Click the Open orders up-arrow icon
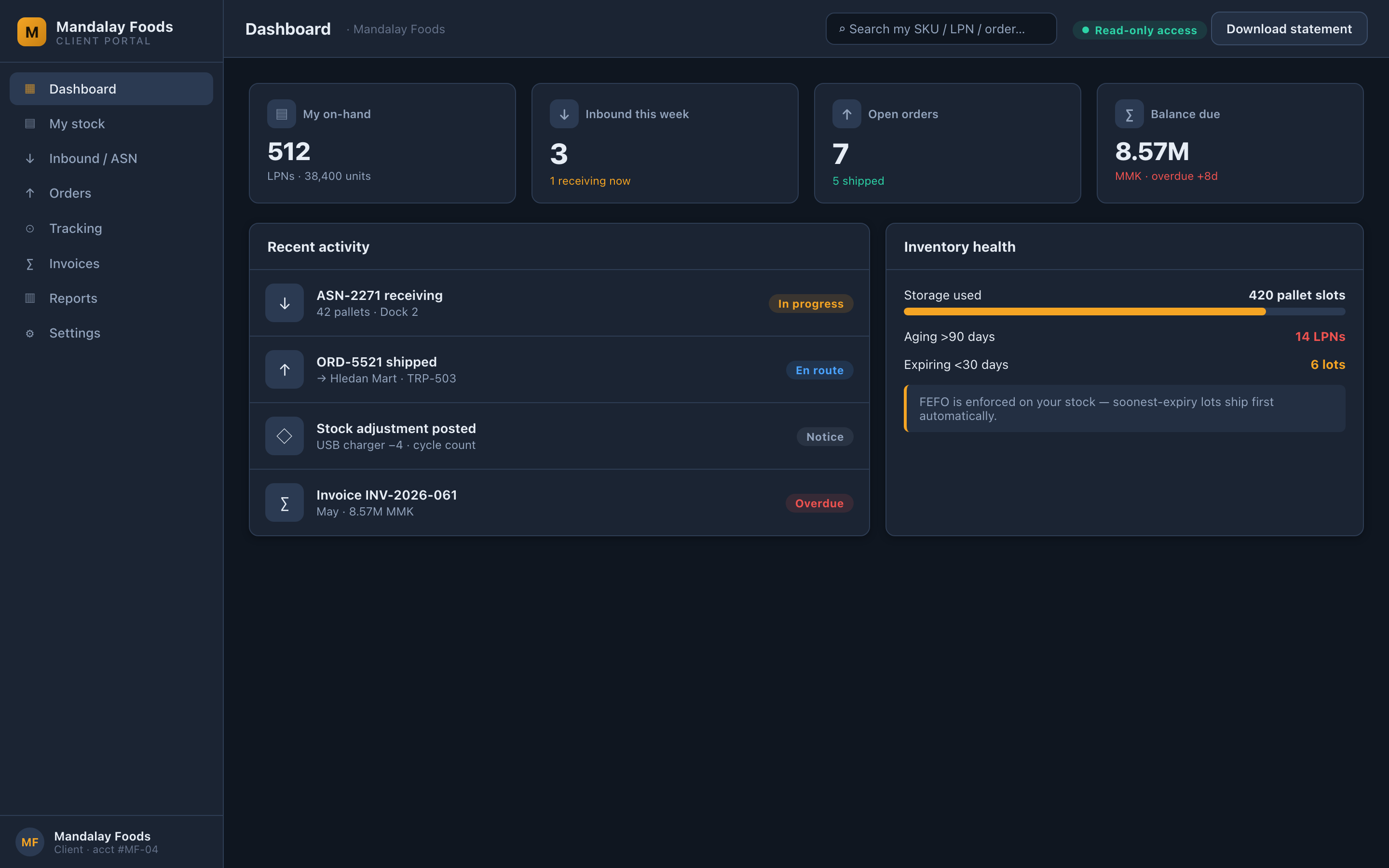1389x868 pixels. coord(846,114)
